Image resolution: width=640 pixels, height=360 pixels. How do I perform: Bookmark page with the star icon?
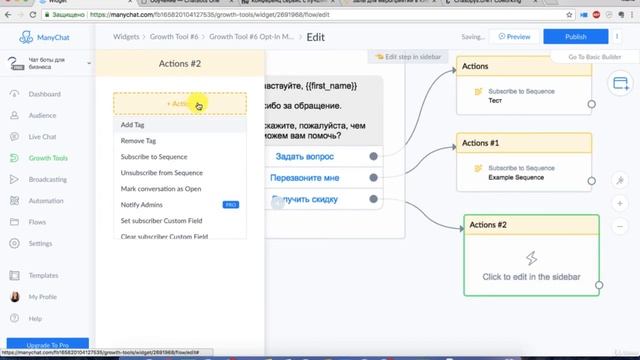pyautogui.click(x=569, y=15)
